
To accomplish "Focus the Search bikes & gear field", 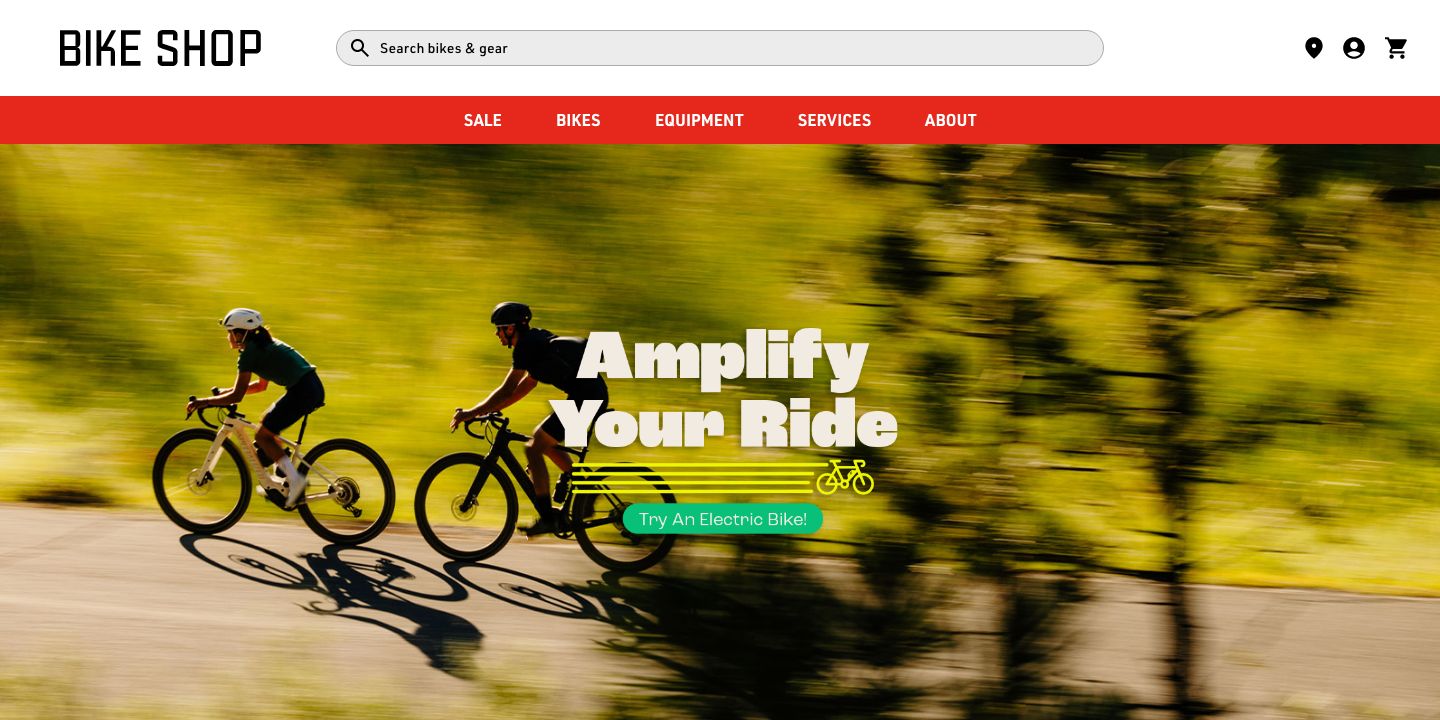I will (x=720, y=48).
